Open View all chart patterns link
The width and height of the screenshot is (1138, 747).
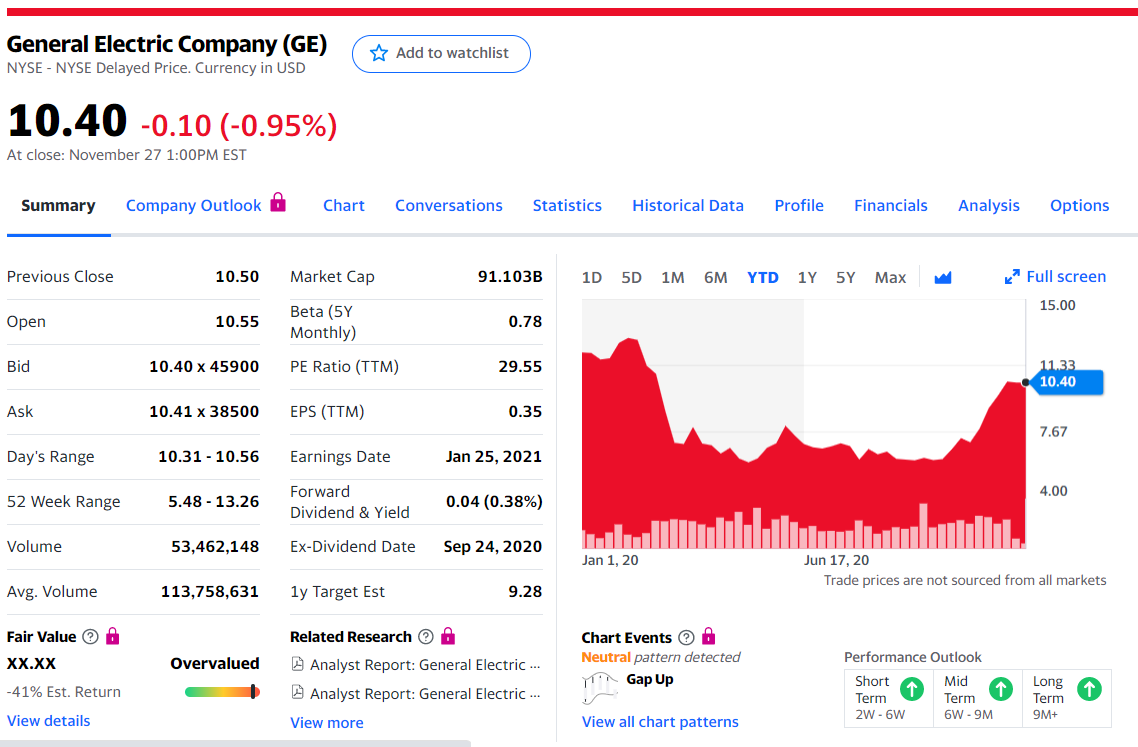pos(660,722)
